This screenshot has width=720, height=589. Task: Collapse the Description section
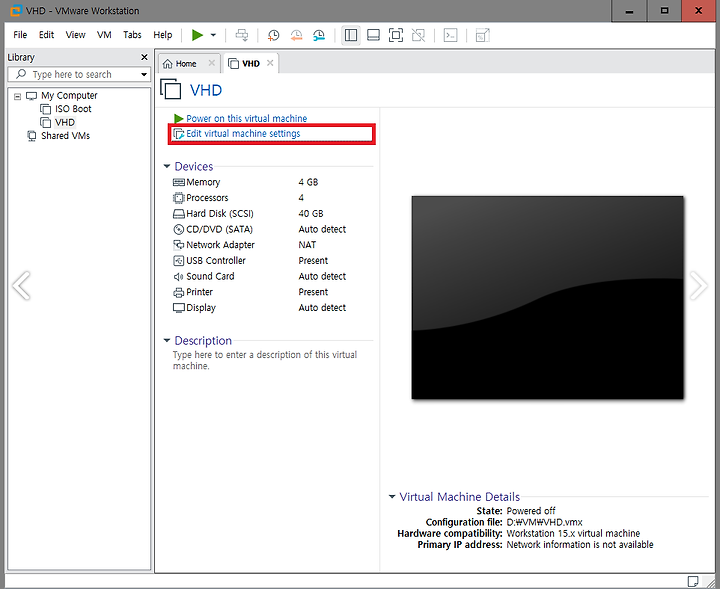[167, 340]
